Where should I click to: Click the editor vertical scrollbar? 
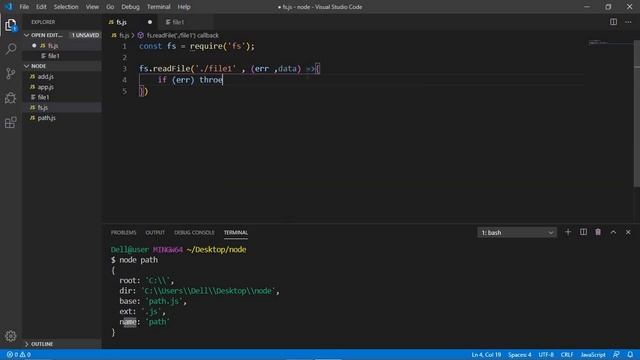tap(636, 114)
